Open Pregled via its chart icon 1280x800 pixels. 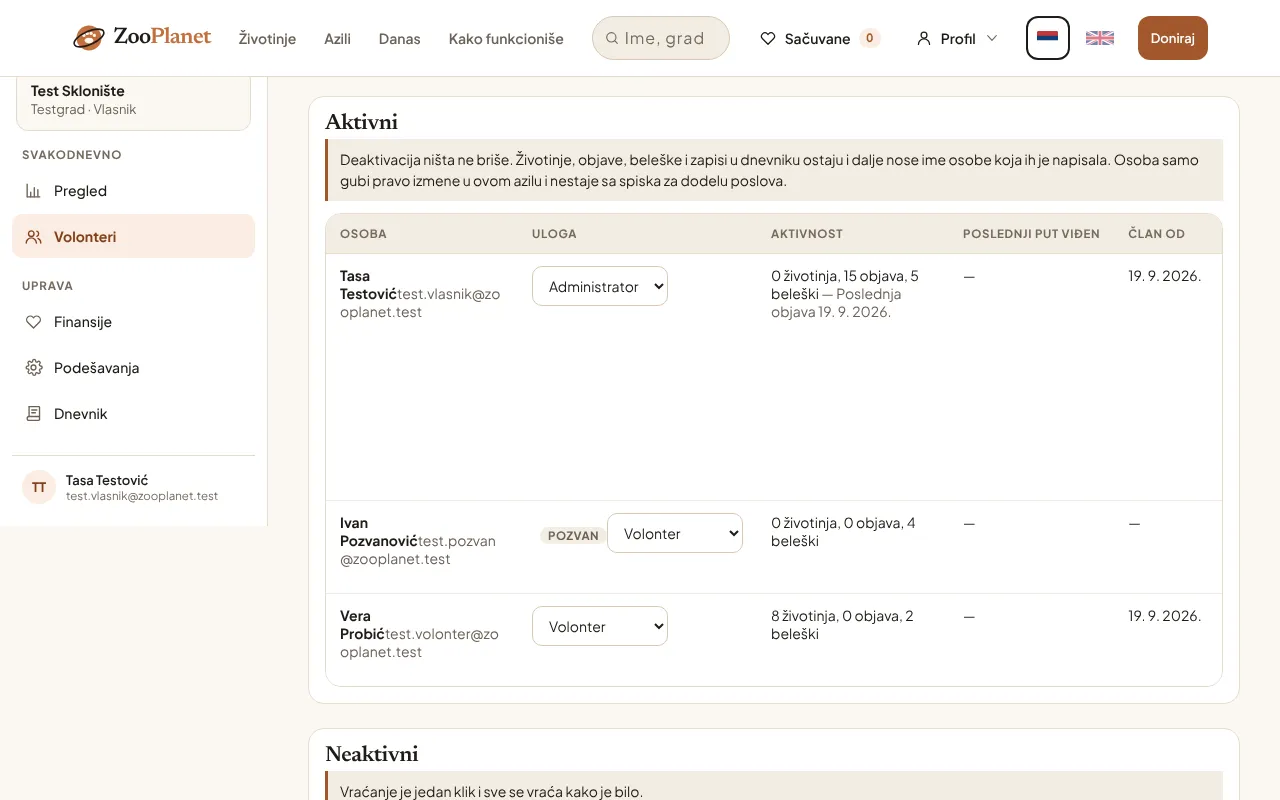pyautogui.click(x=34, y=191)
